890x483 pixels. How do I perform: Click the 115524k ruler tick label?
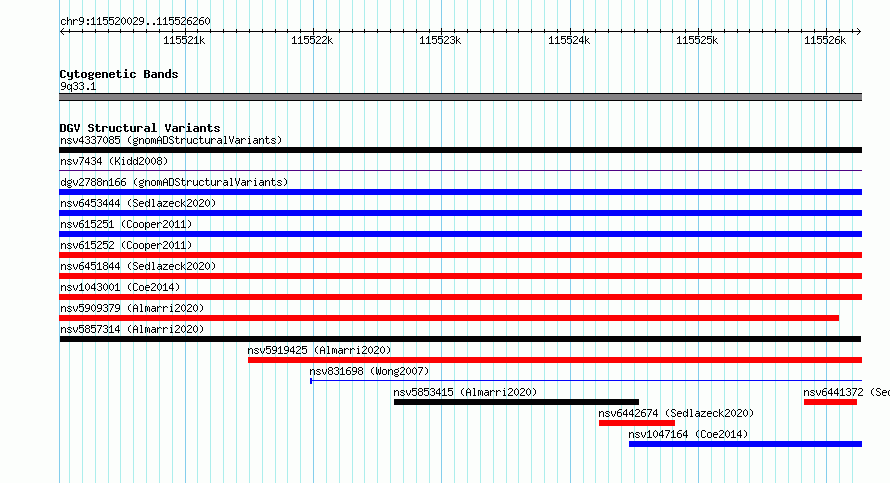pyautogui.click(x=569, y=40)
